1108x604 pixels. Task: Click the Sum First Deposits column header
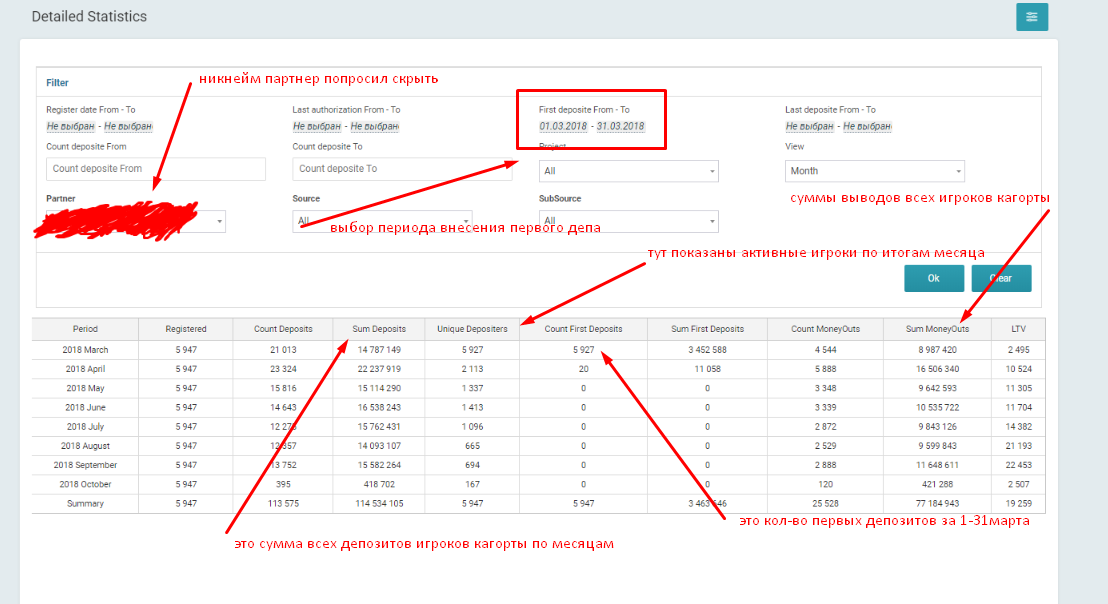[x=707, y=329]
